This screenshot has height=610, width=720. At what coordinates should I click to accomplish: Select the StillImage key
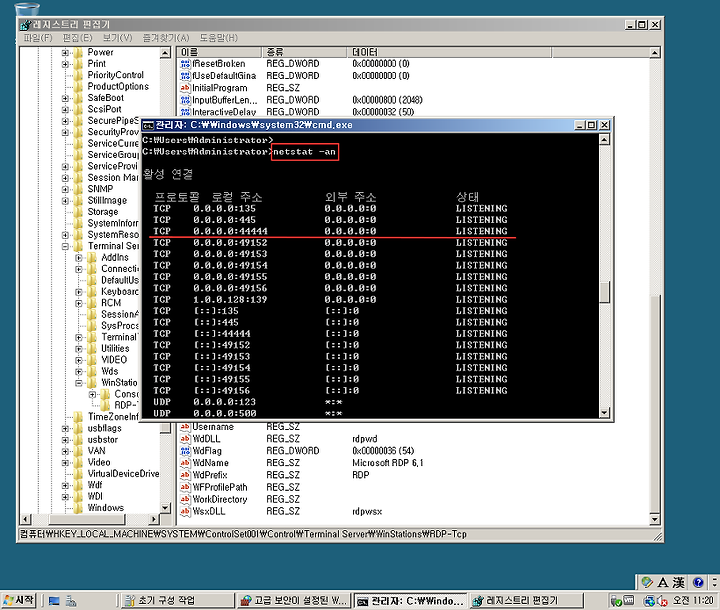(107, 200)
